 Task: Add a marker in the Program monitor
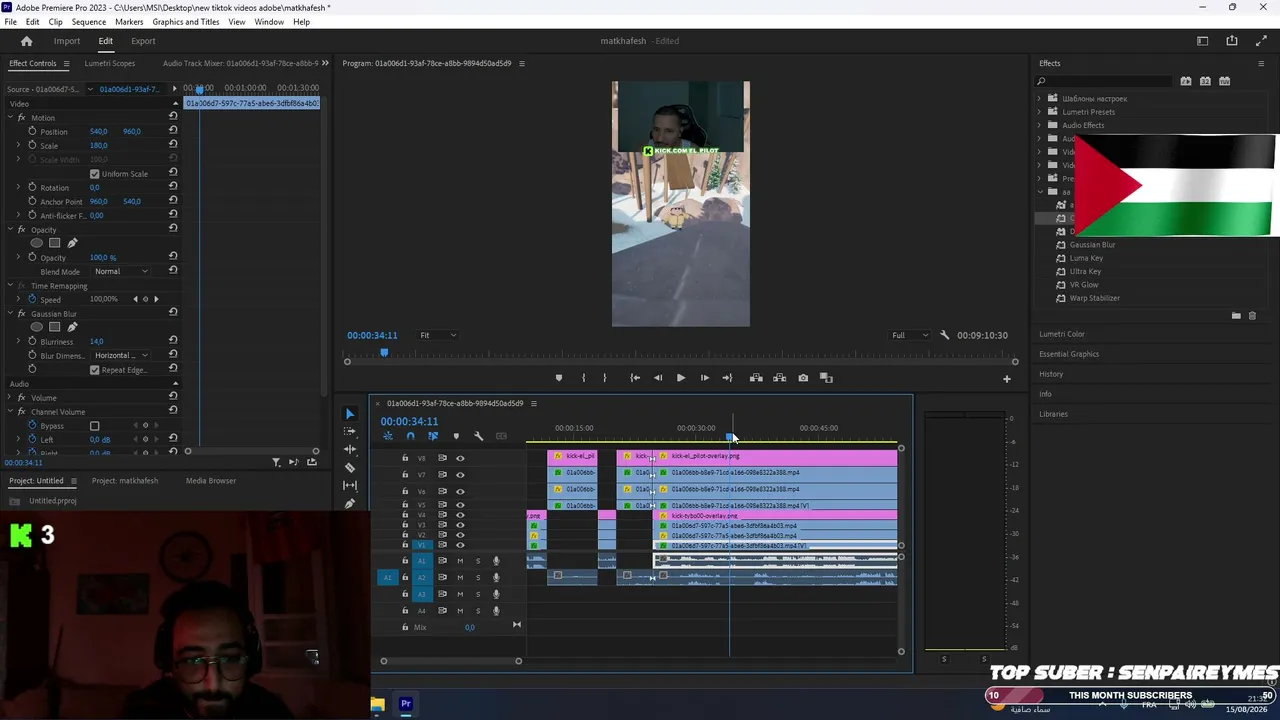point(558,378)
